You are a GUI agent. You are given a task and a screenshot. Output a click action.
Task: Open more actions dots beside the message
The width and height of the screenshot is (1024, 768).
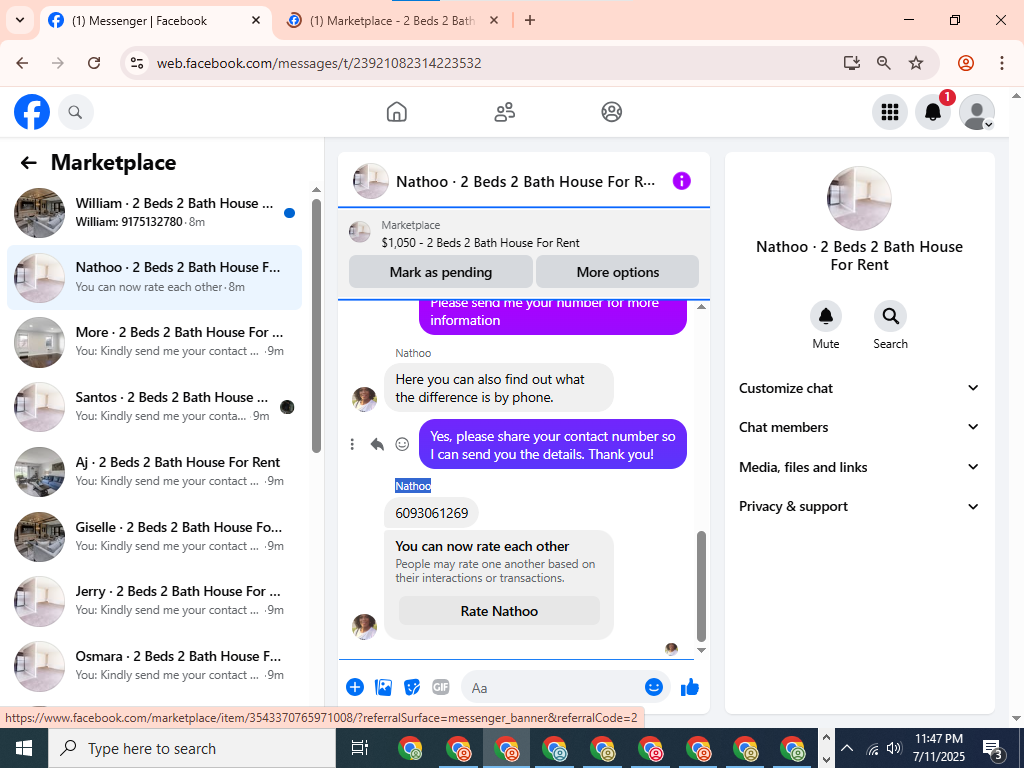click(352, 444)
